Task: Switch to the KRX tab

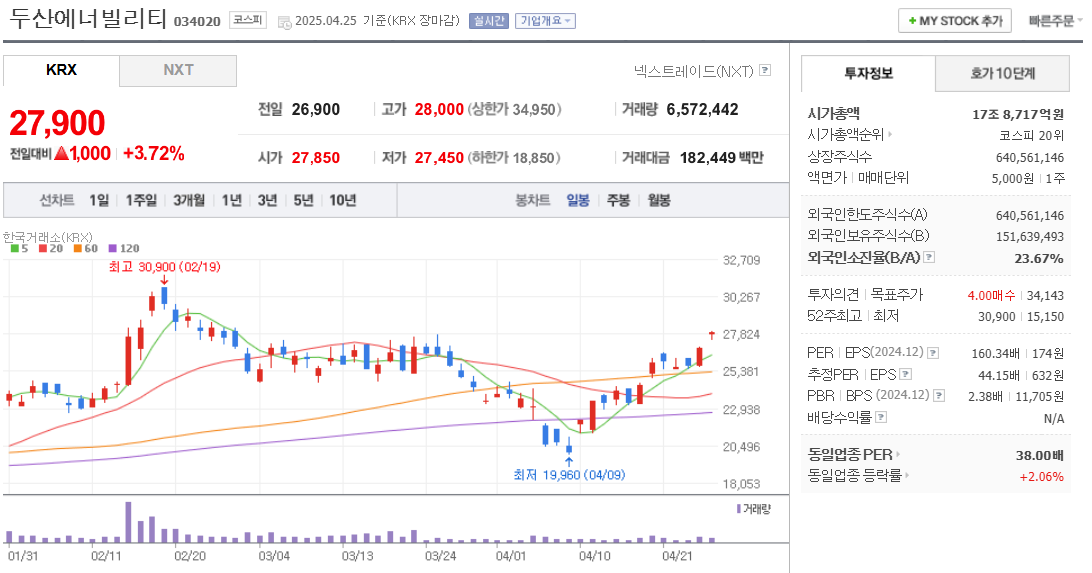Action: pos(61,70)
